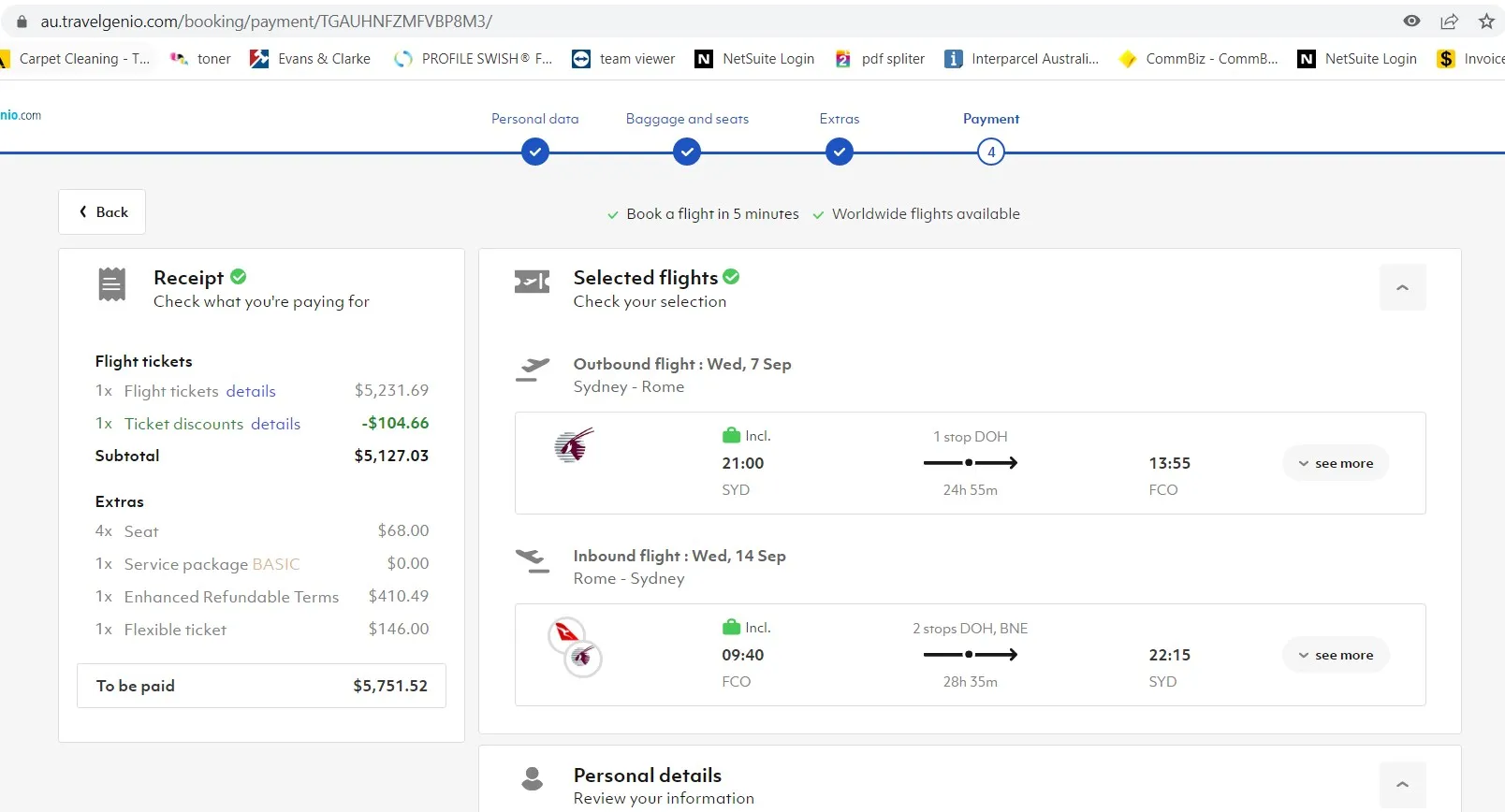The width and height of the screenshot is (1505, 812).
Task: Click the Extras step checkmark circle
Action: tap(840, 152)
